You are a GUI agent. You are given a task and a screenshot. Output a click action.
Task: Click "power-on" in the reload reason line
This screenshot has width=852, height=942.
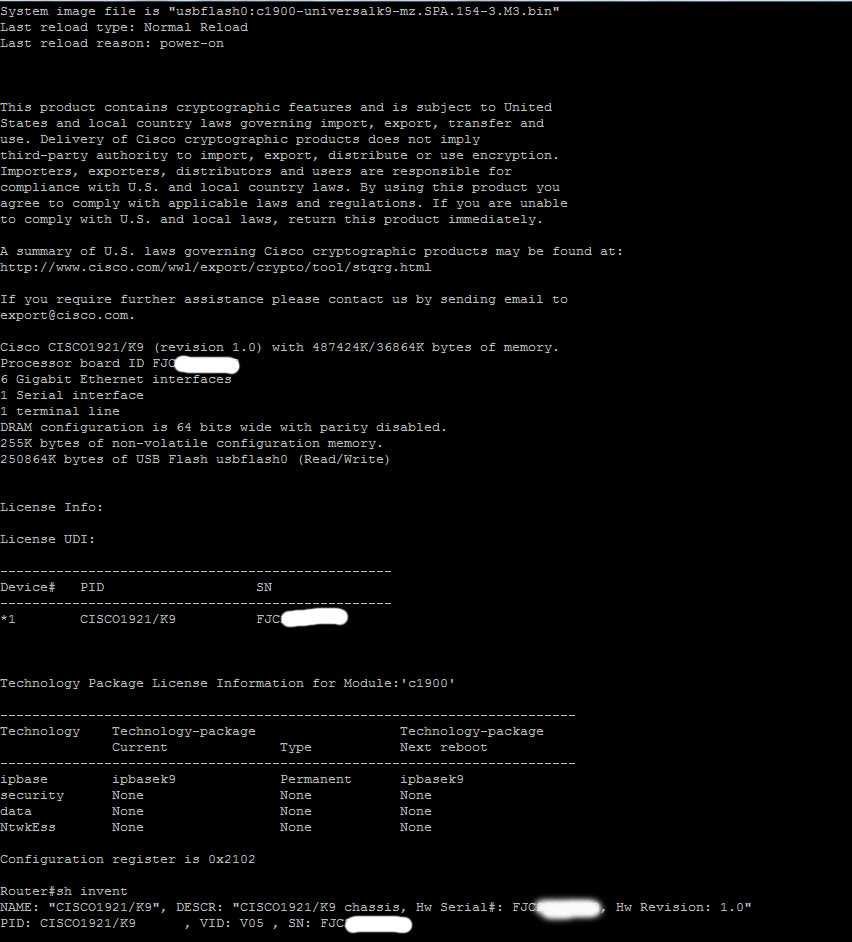point(192,43)
